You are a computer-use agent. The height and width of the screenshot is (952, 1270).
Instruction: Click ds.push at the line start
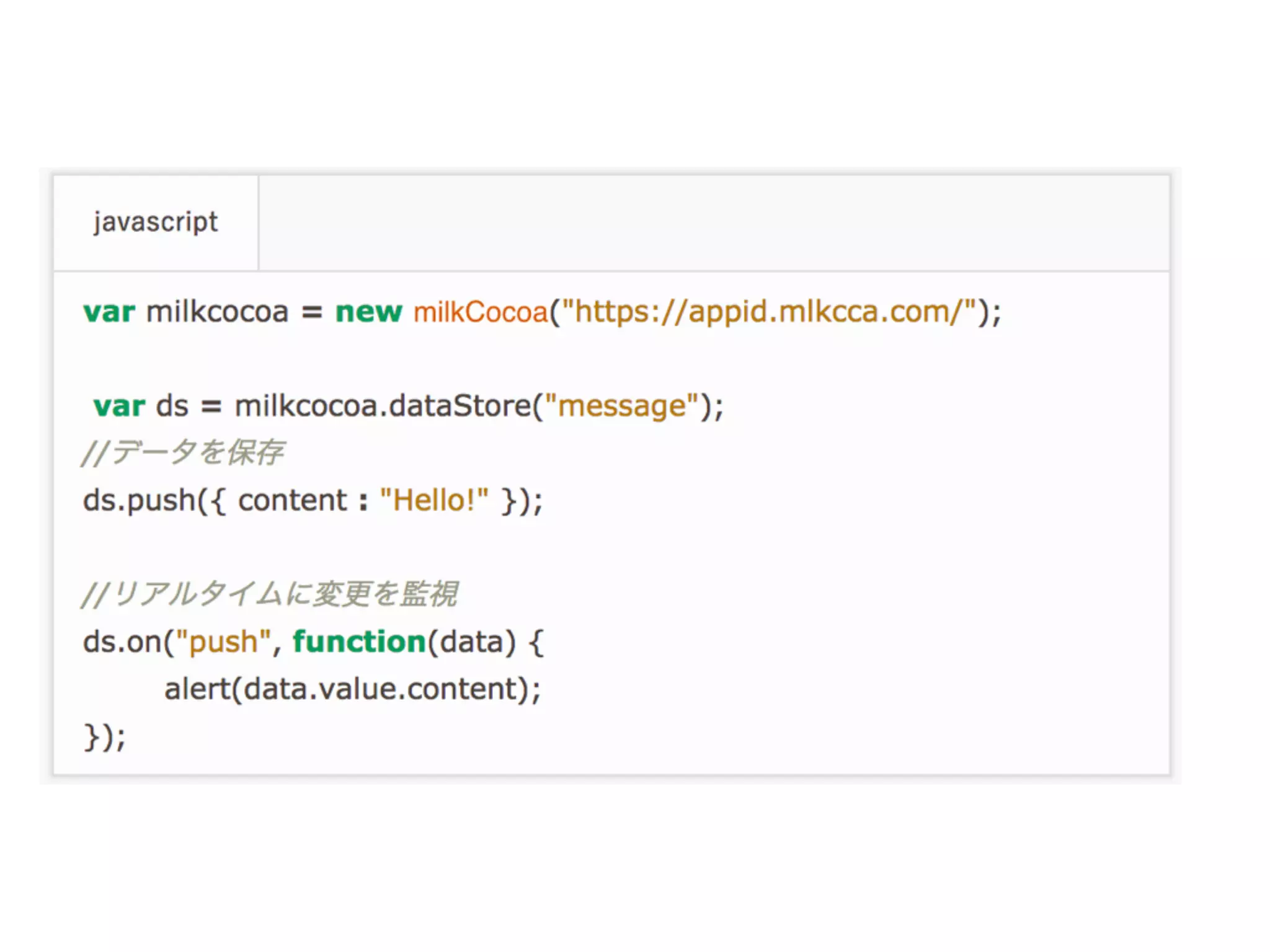[x=140, y=501]
